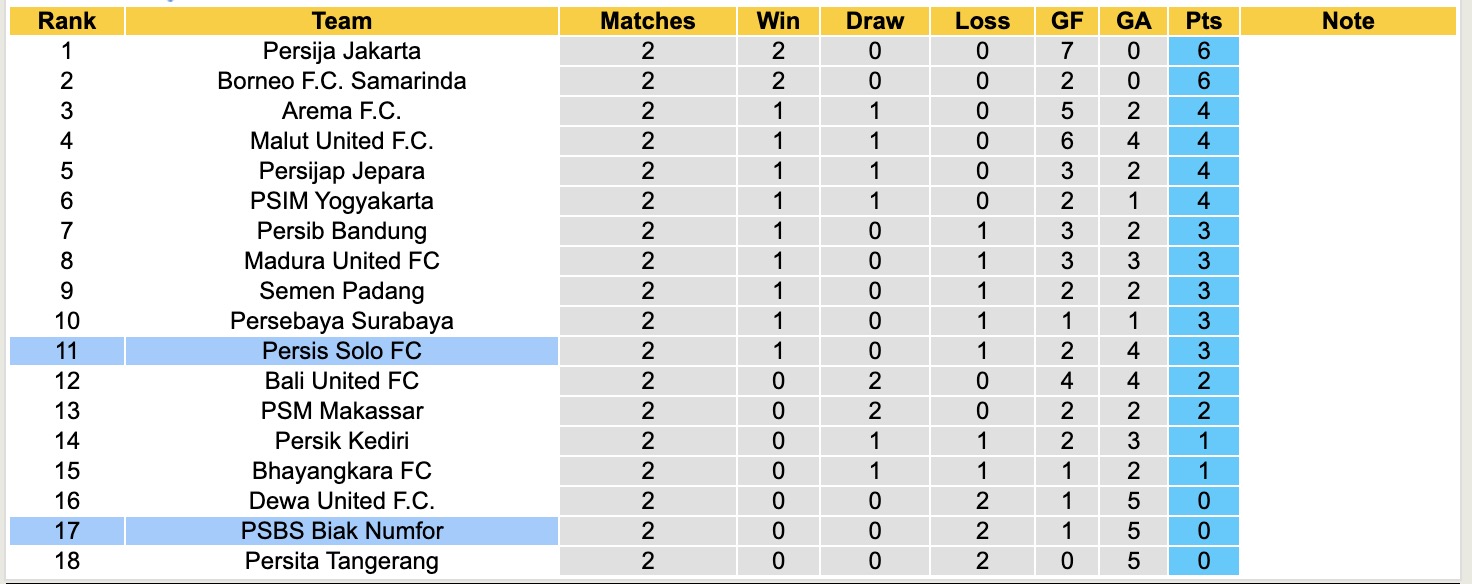1472x584 pixels.
Task: Click the Loss column header
Action: [982, 21]
